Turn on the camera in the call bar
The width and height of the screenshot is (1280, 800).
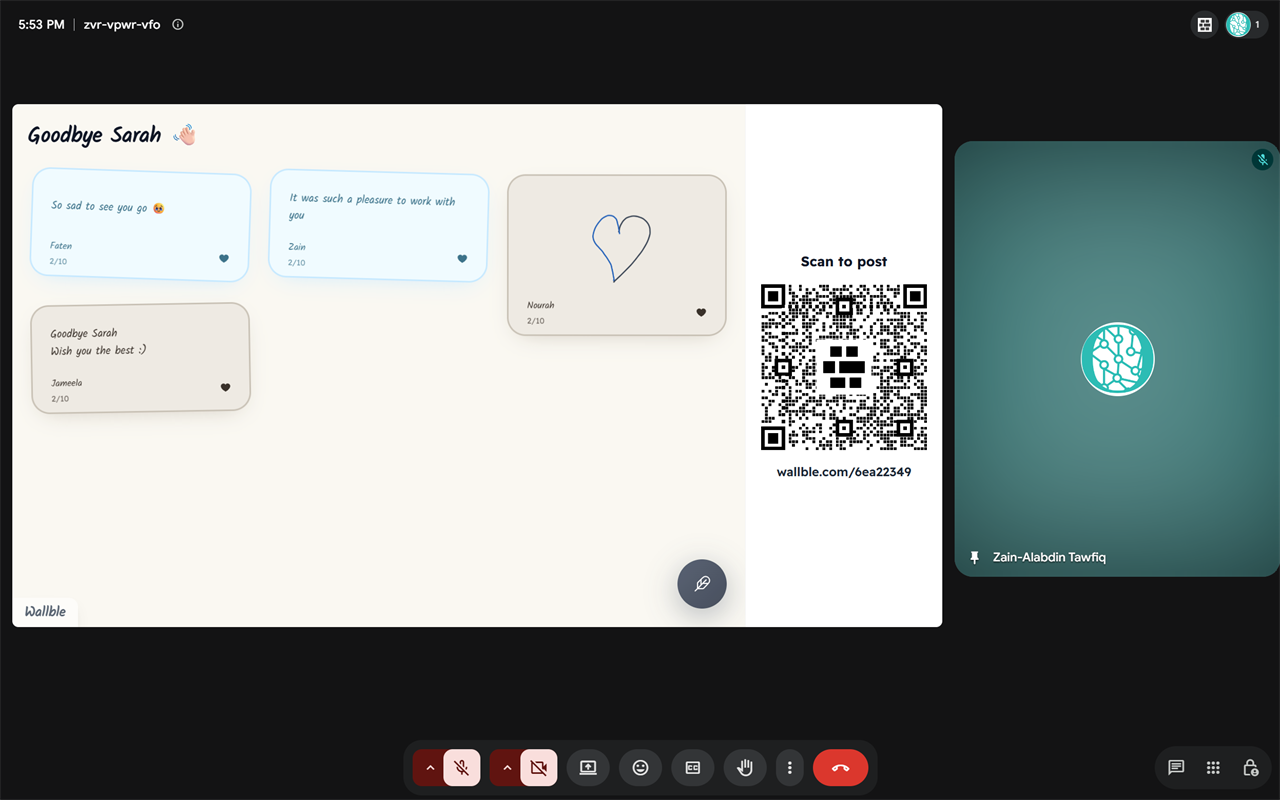click(x=539, y=768)
